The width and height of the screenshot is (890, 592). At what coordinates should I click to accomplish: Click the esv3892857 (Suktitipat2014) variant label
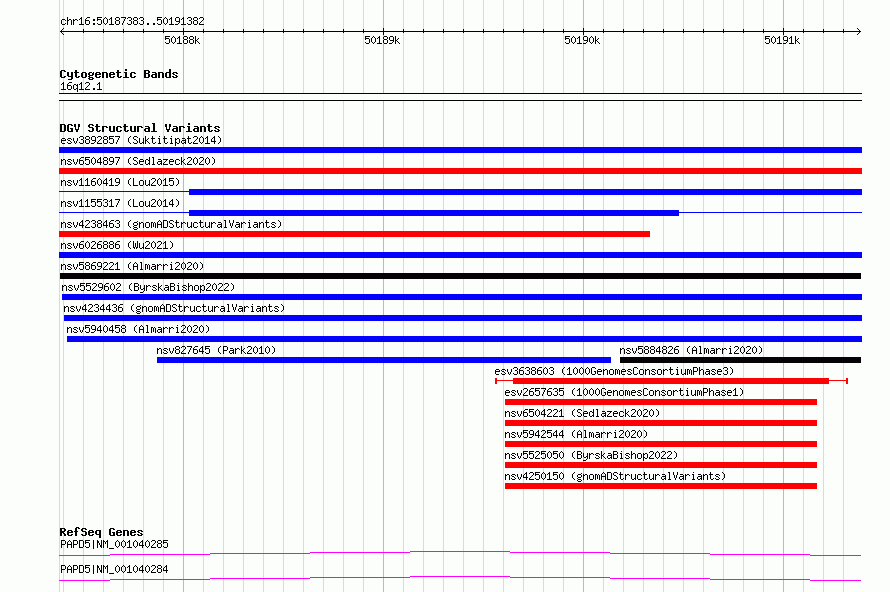(x=141, y=140)
